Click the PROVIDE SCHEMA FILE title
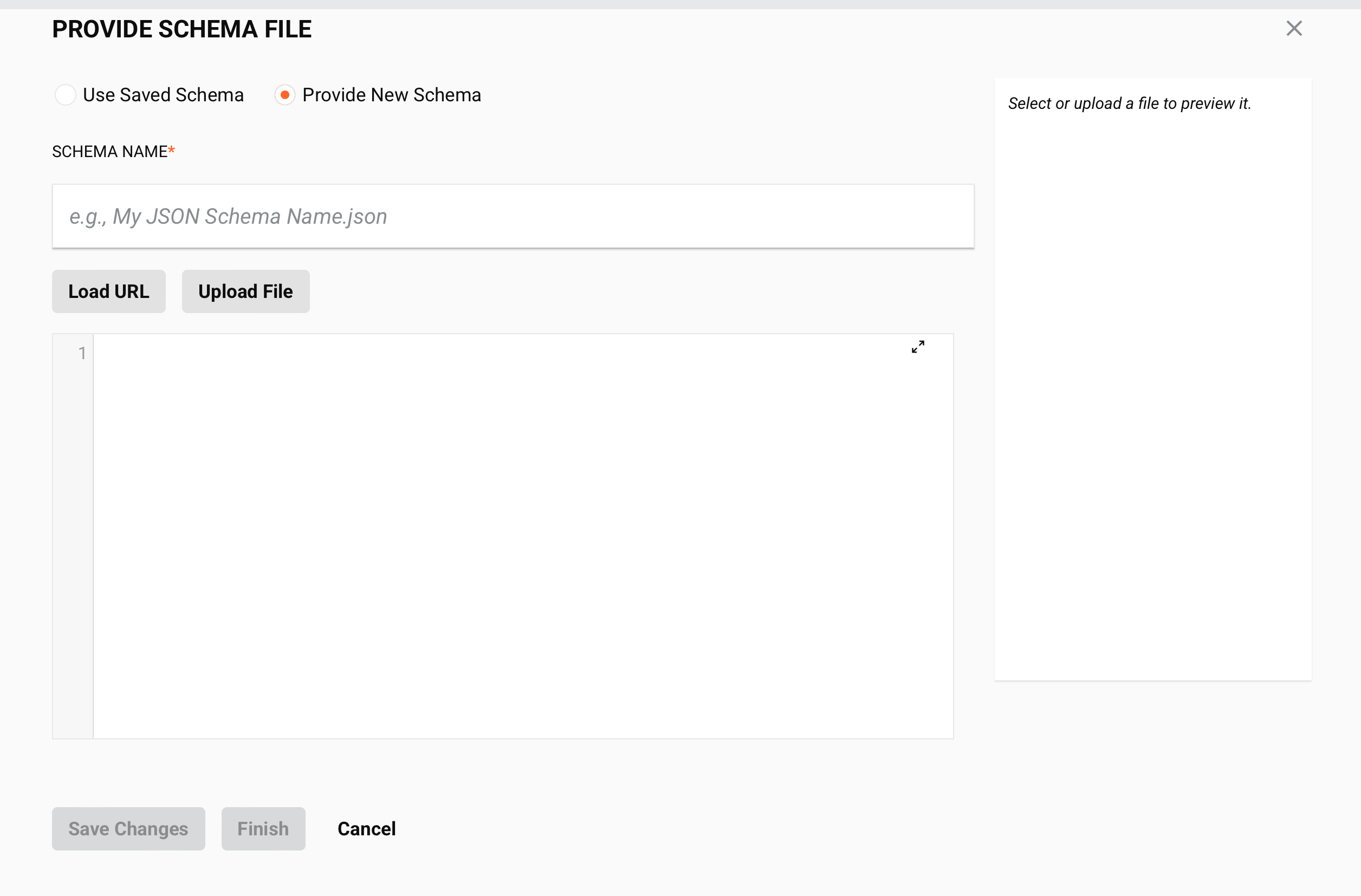Viewport: 1361px width, 896px height. pyautogui.click(x=182, y=28)
